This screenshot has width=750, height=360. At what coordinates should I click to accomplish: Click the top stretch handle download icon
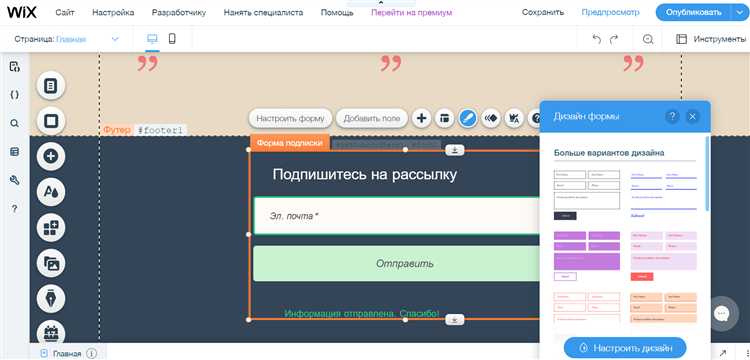(455, 150)
